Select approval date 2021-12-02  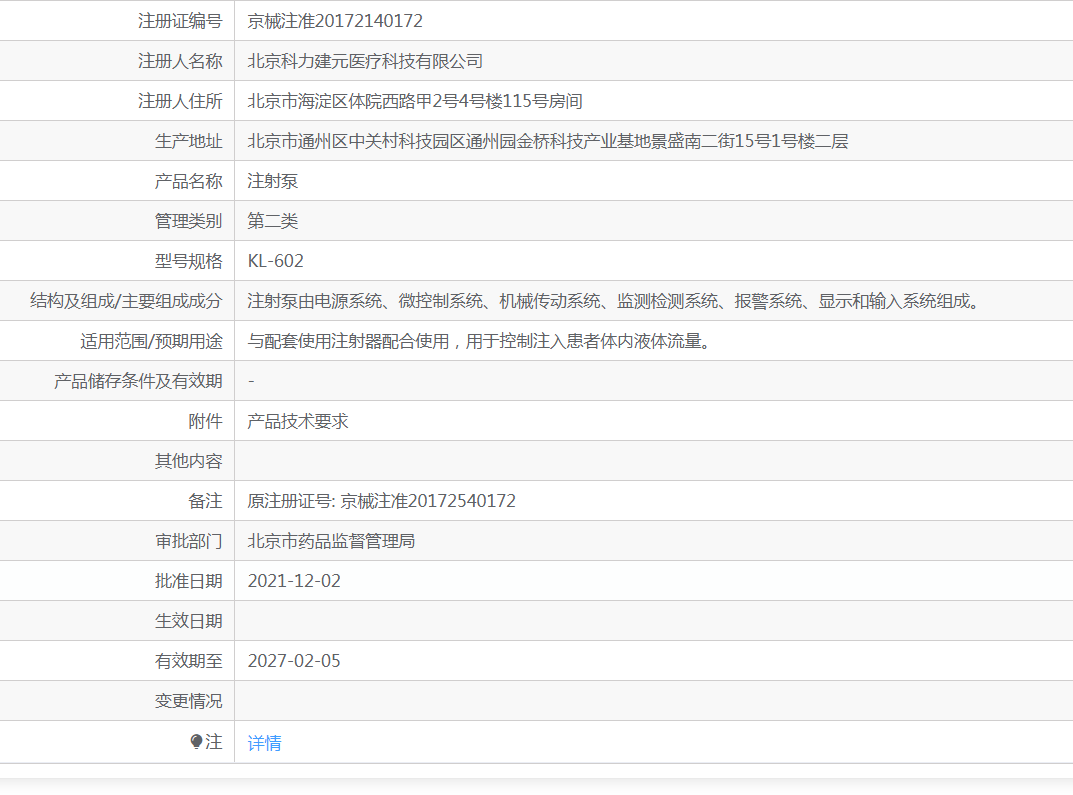coord(294,581)
